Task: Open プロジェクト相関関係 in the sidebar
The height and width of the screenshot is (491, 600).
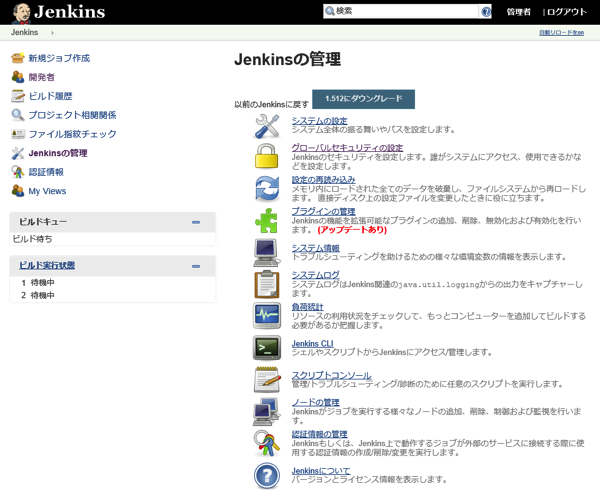Action: pyautogui.click(x=72, y=115)
